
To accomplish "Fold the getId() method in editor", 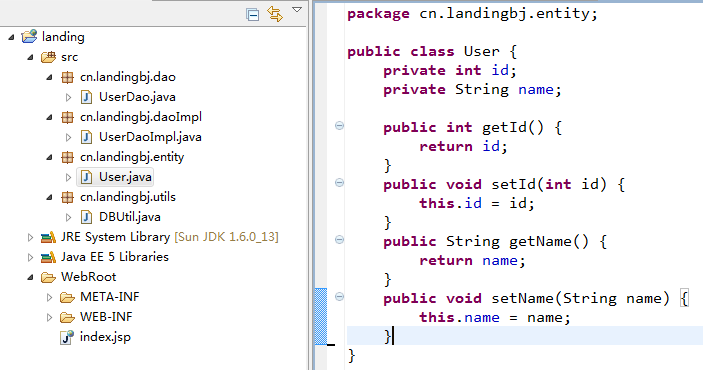I will point(339,126).
